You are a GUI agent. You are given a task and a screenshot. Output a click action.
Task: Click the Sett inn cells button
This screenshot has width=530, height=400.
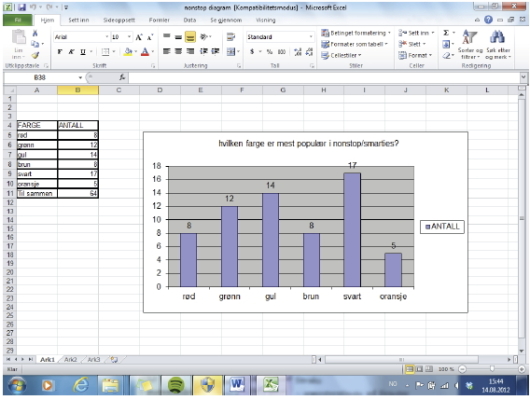[x=416, y=33]
